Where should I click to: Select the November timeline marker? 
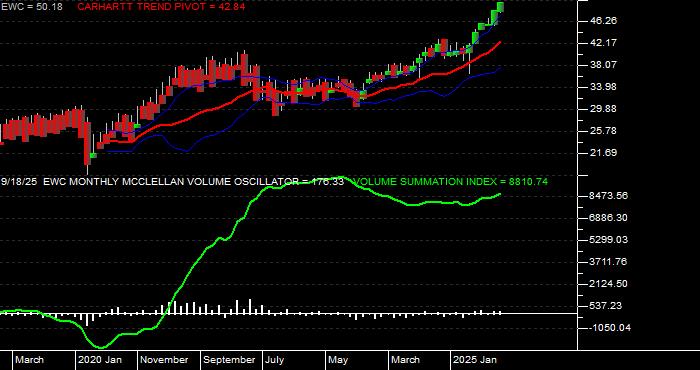pos(164,360)
